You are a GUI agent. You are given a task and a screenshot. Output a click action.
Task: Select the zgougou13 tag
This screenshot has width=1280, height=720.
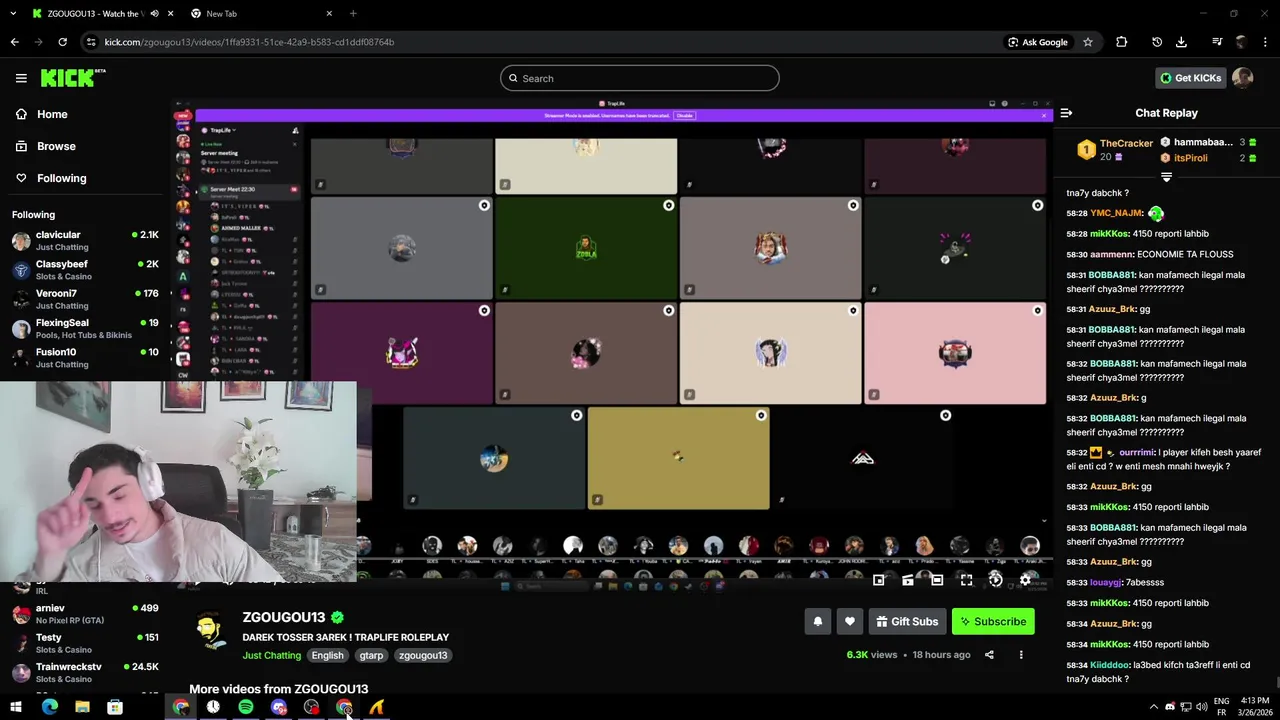pyautogui.click(x=423, y=655)
